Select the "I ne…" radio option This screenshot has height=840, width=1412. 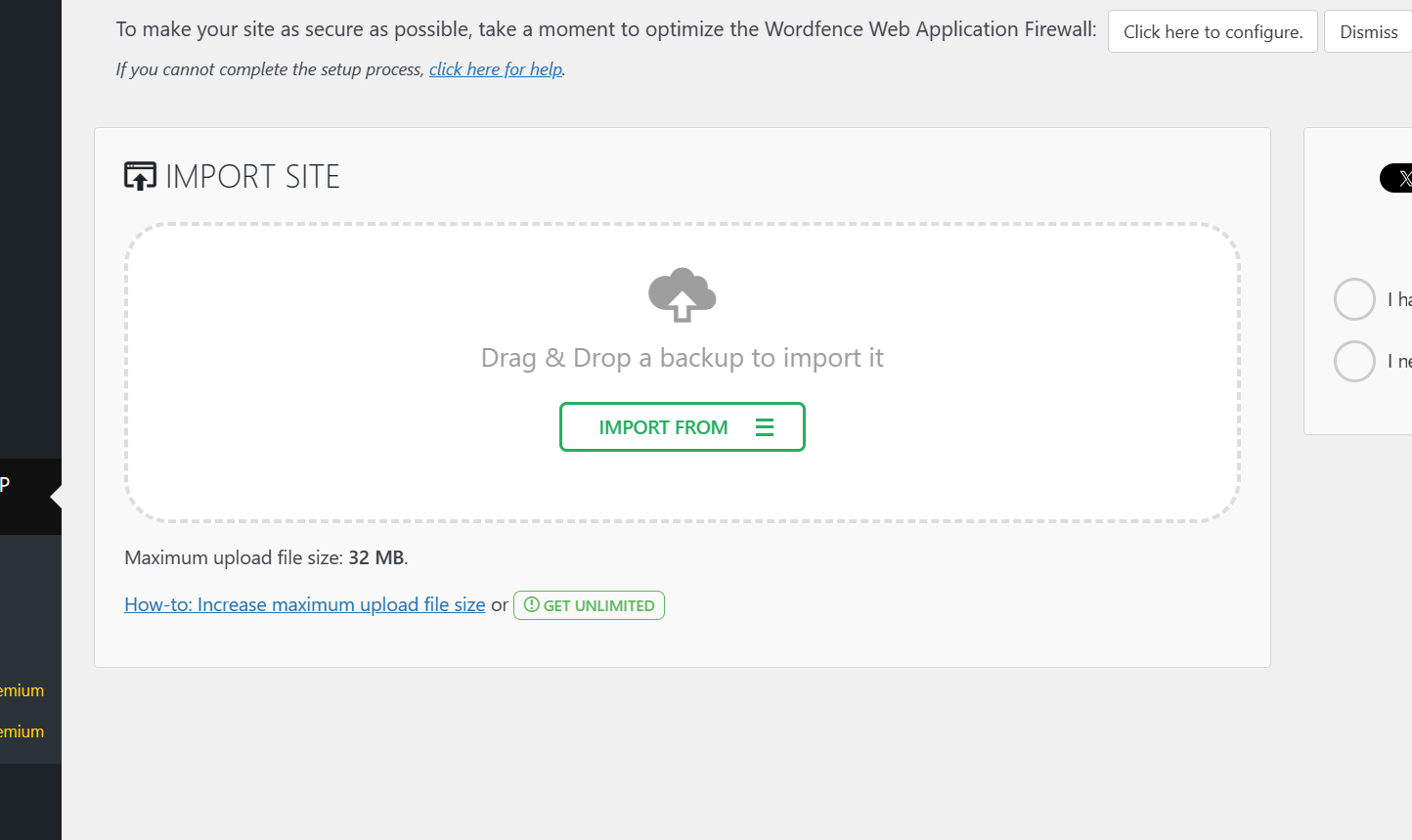click(1354, 361)
